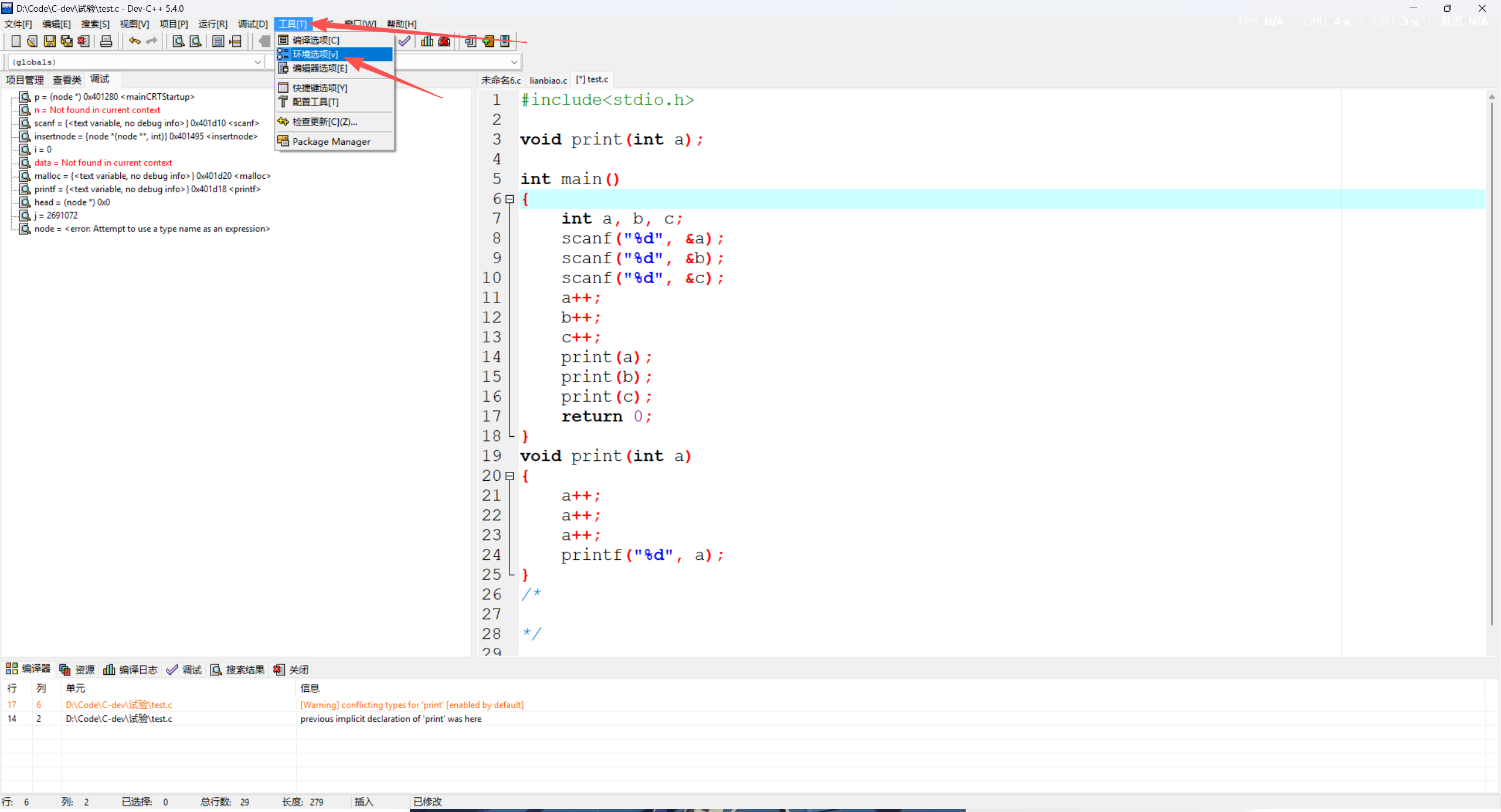Click the Close file red X icon
1501x812 pixels.
pyautogui.click(x=84, y=41)
